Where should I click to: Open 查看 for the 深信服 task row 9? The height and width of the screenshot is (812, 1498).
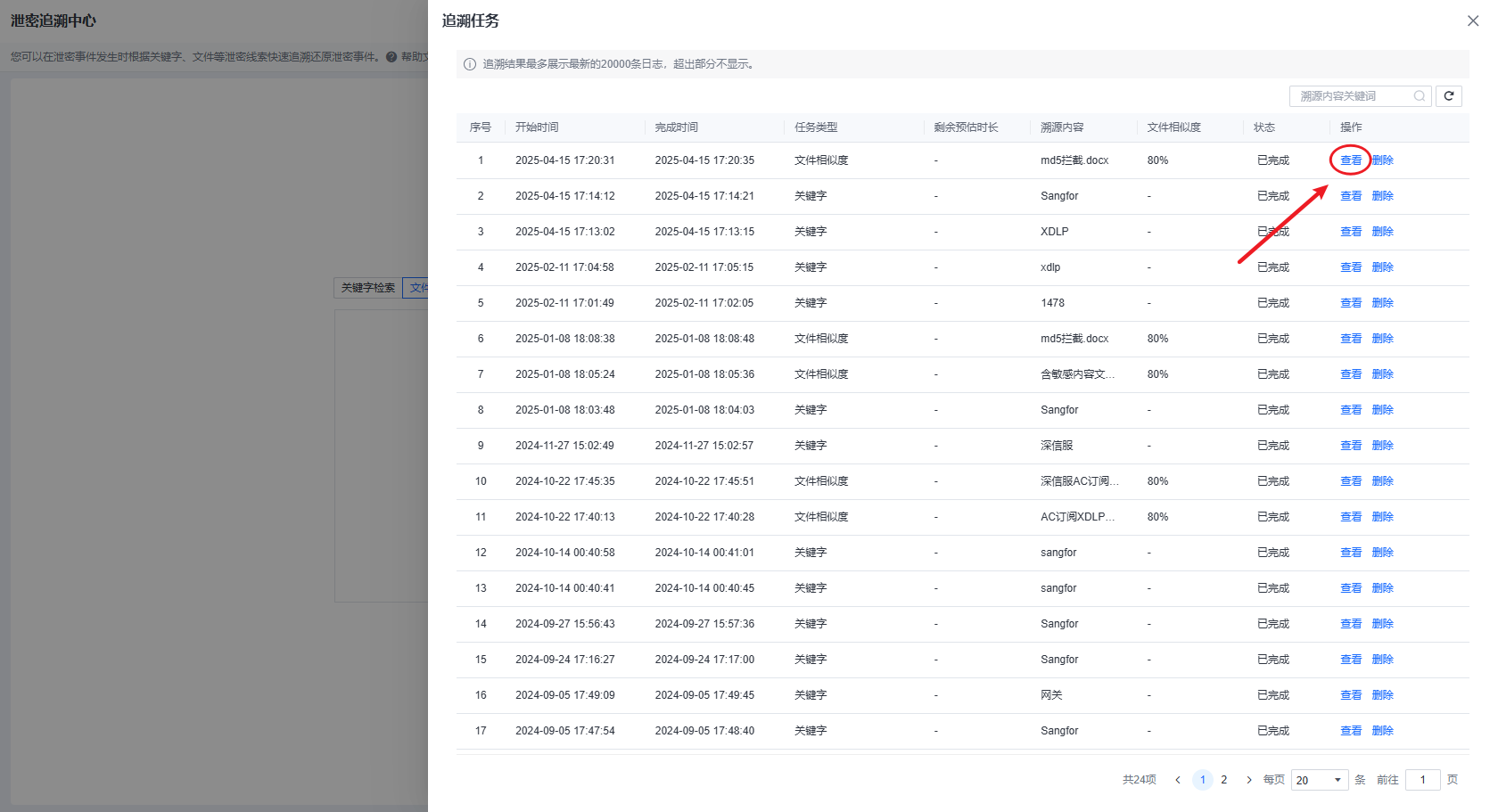1351,446
